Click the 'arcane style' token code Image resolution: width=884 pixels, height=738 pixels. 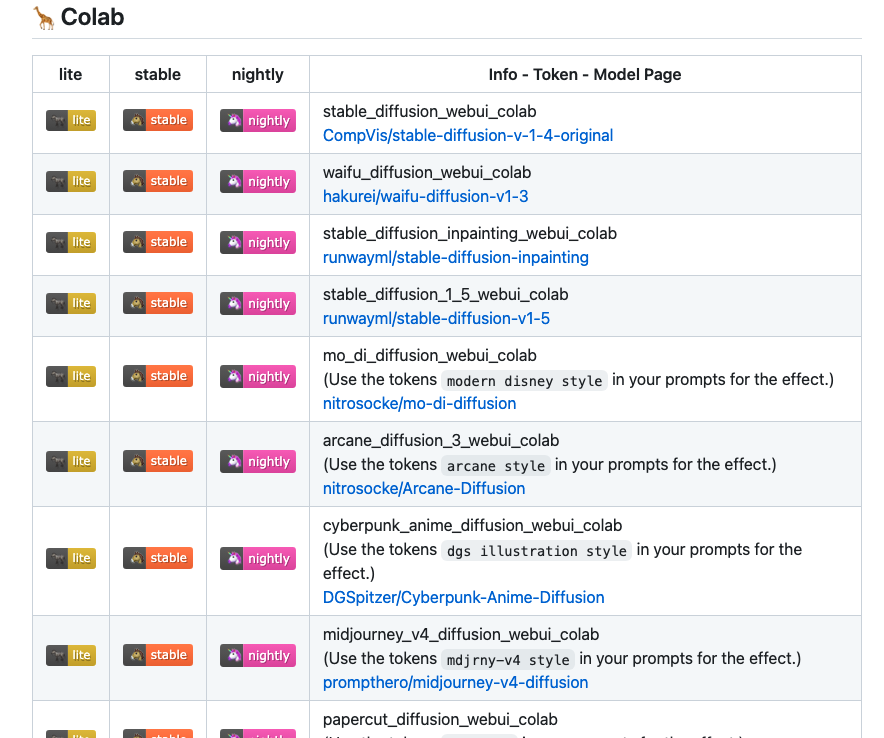[x=496, y=466]
